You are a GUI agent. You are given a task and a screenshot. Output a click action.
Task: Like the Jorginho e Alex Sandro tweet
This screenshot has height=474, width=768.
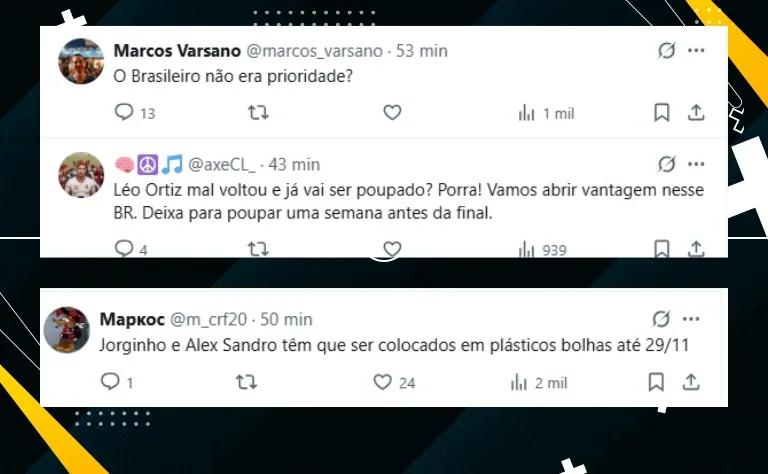tap(382, 381)
